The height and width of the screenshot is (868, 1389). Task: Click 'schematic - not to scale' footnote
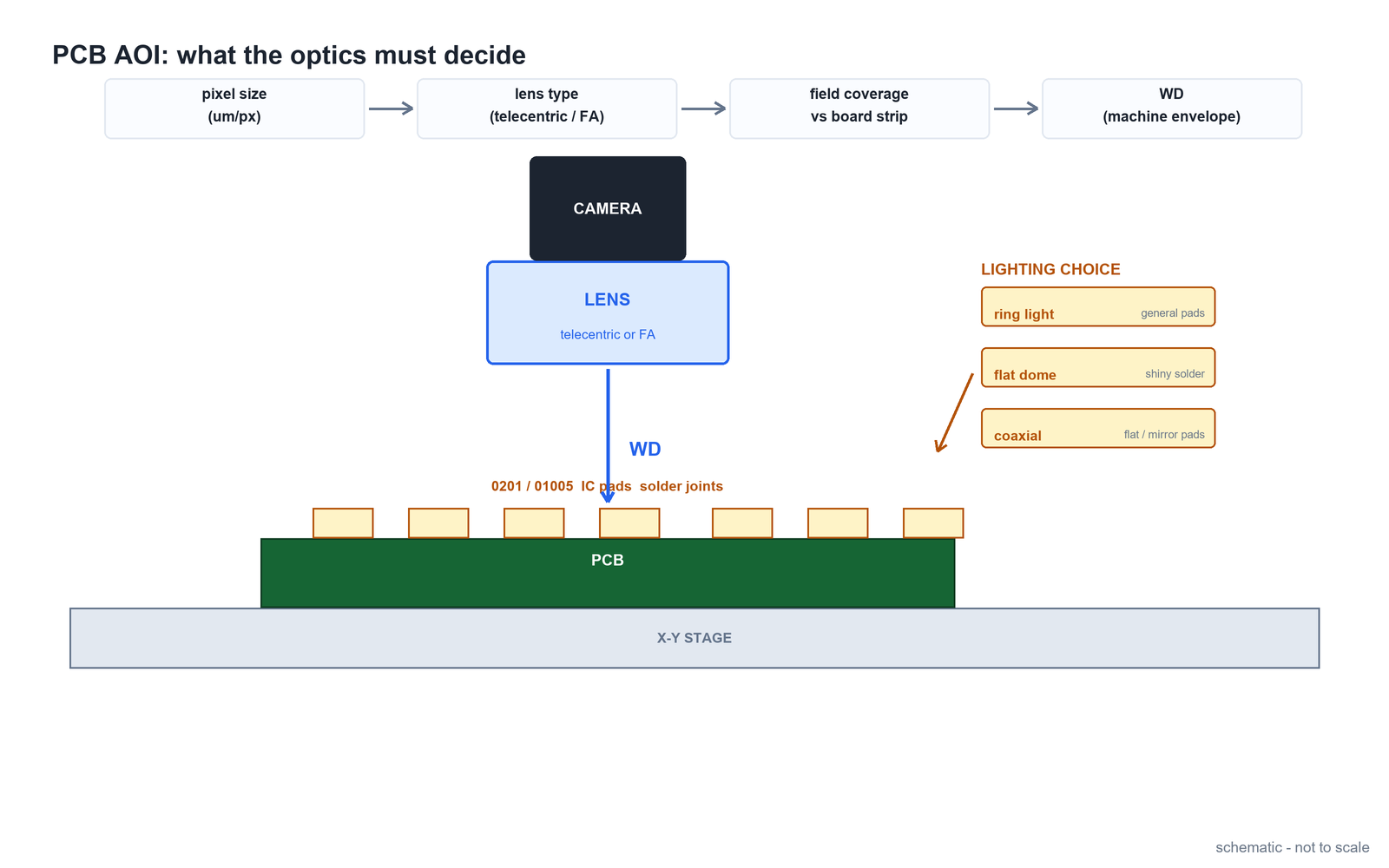pyautogui.click(x=1293, y=847)
